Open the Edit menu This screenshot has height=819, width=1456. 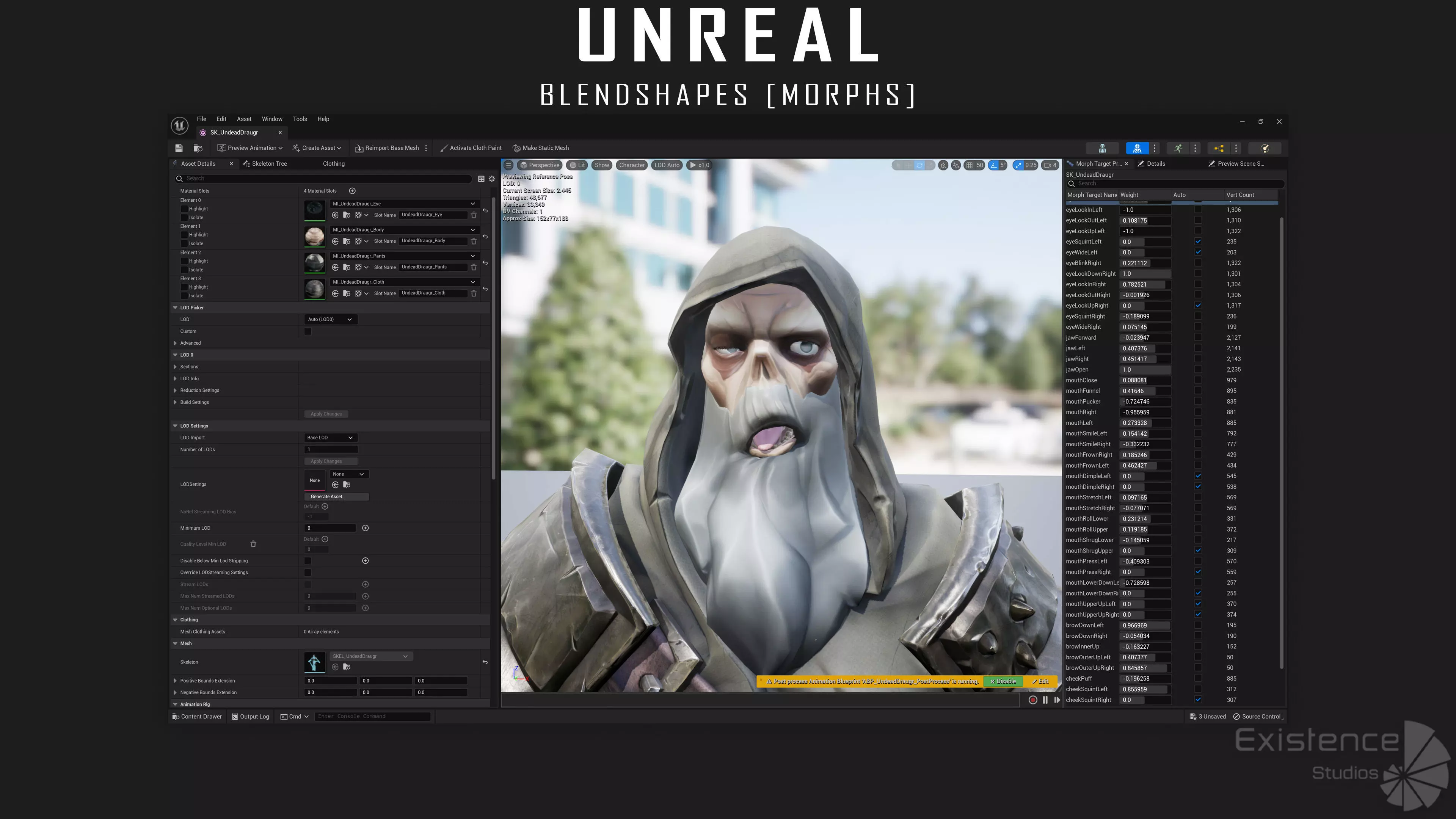(221, 119)
